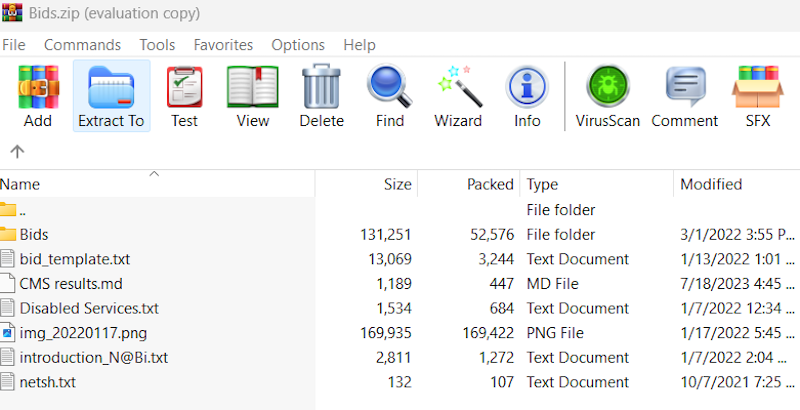Click the netsh.txt file icon
The width and height of the screenshot is (800, 410).
[7, 381]
